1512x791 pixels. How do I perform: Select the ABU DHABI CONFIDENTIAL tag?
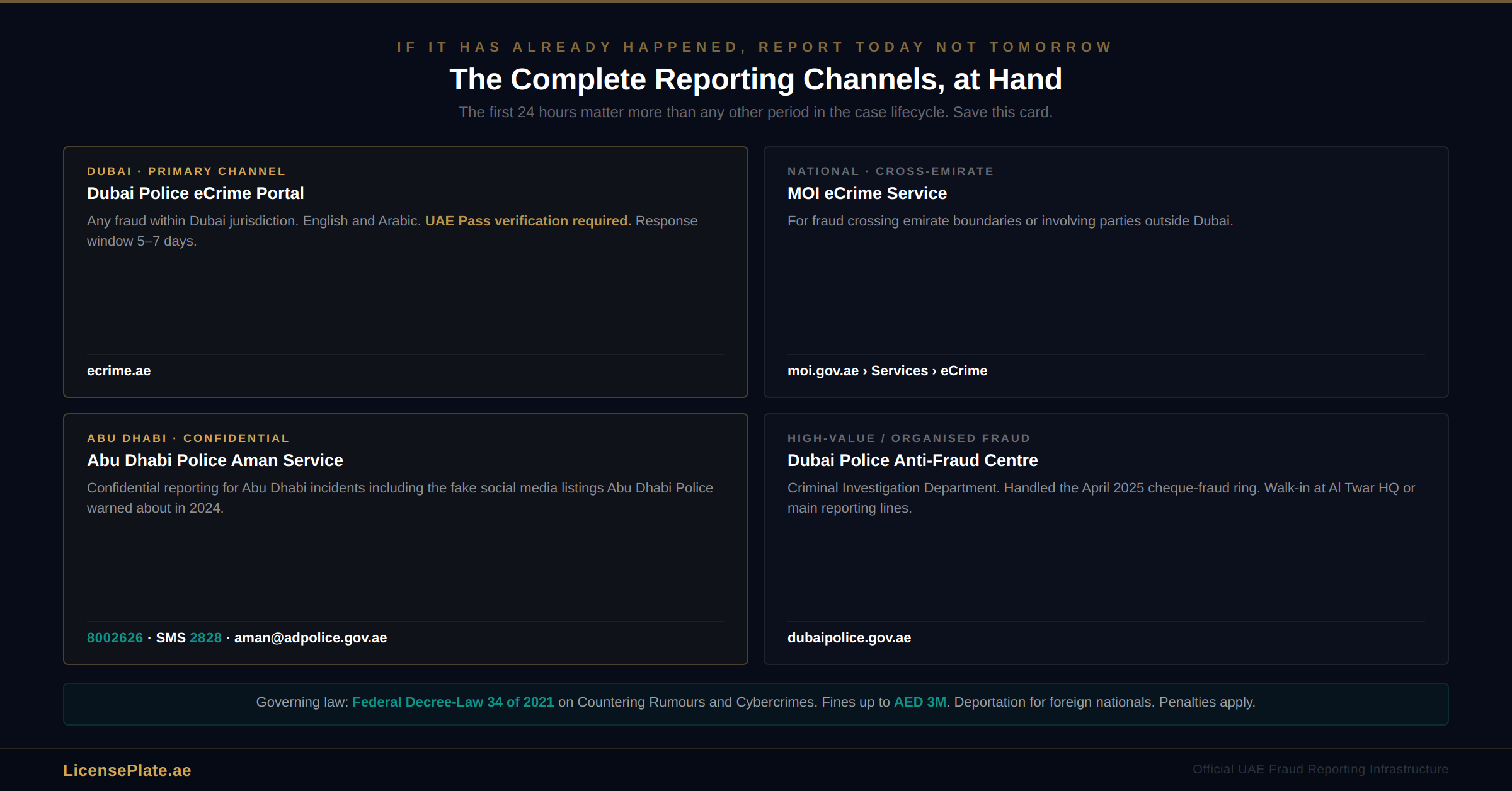tap(188, 438)
